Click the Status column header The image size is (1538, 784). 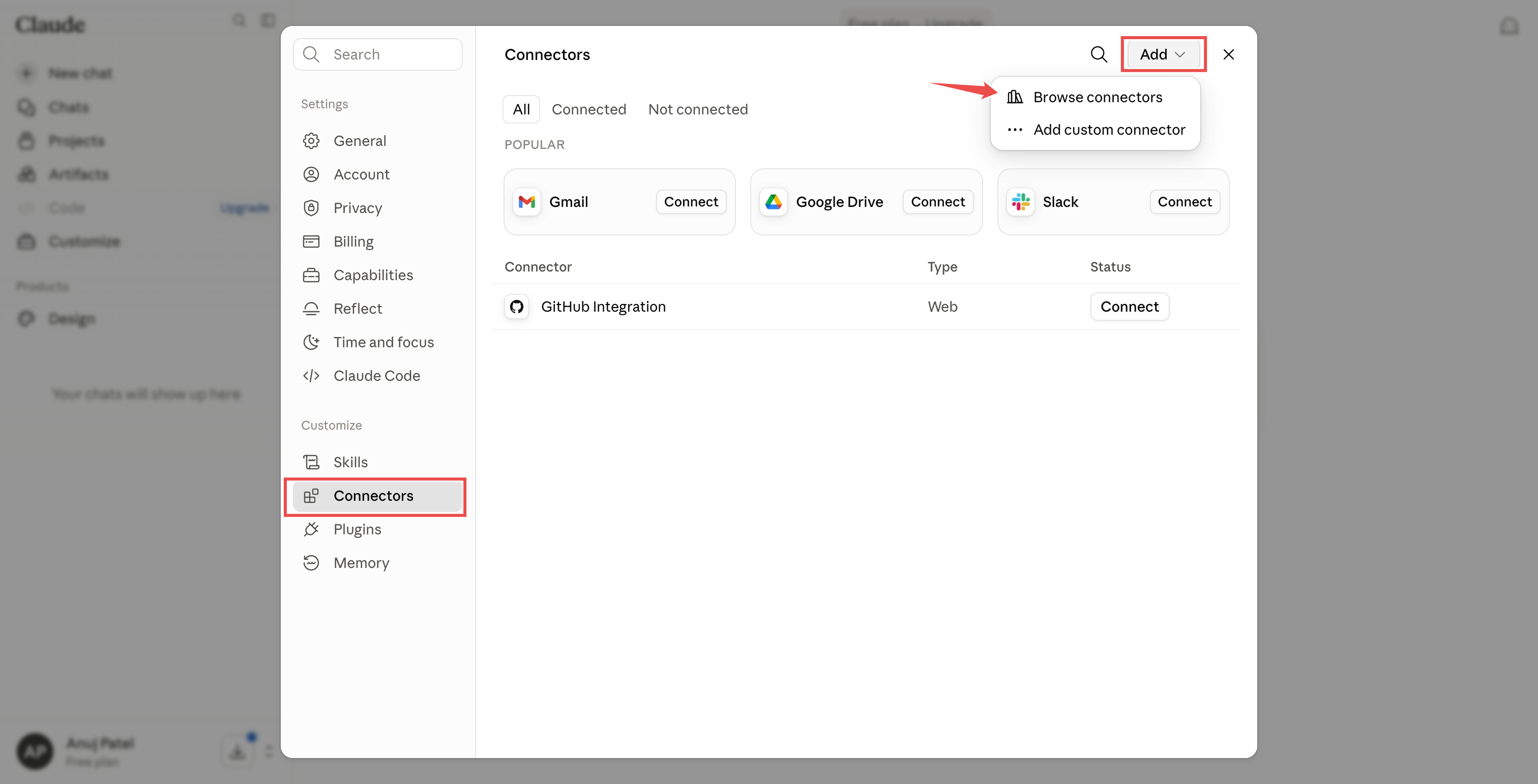[1110, 267]
